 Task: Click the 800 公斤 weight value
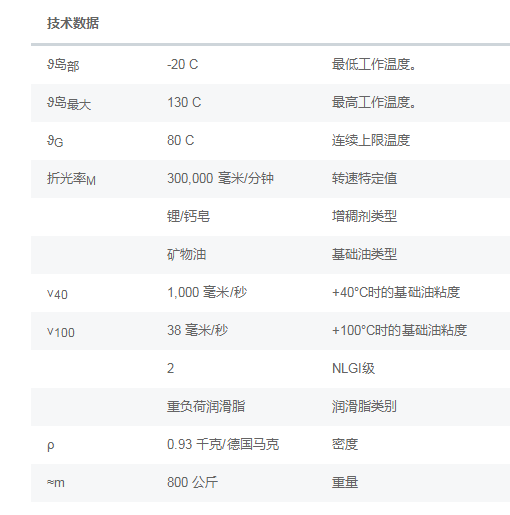(192, 482)
